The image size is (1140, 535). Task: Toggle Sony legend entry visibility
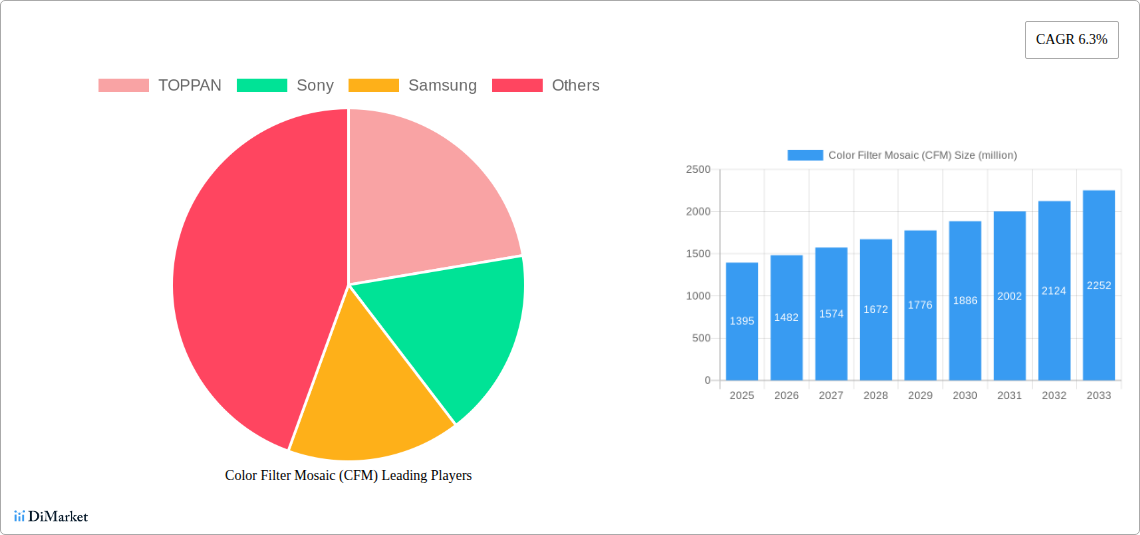tap(285, 86)
